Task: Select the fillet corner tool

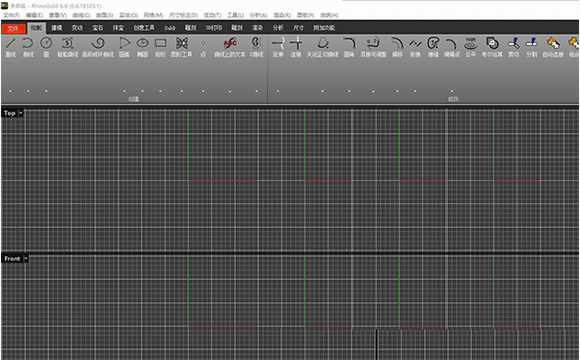Action: click(x=349, y=43)
